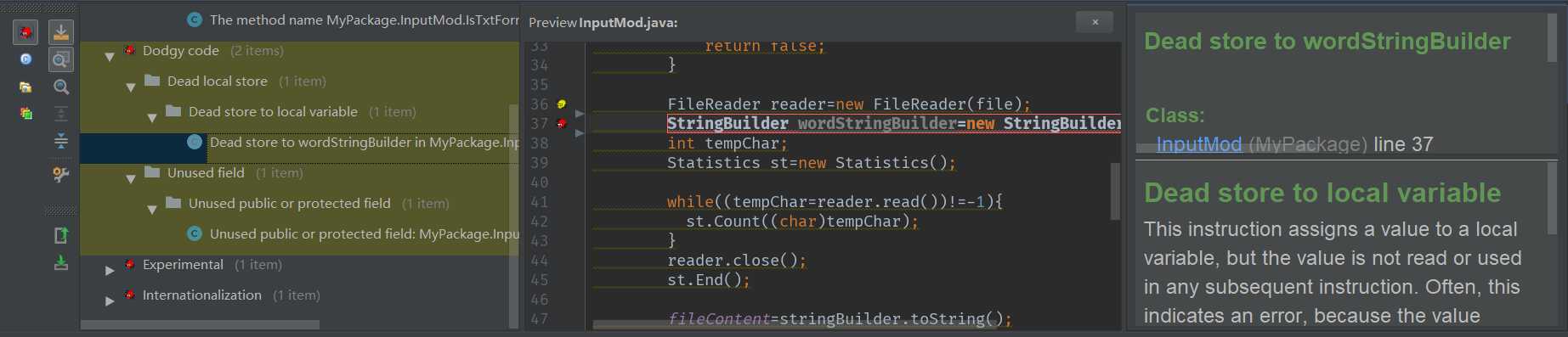
Task: Click folder icon of Dead store to local variable
Action: (173, 111)
